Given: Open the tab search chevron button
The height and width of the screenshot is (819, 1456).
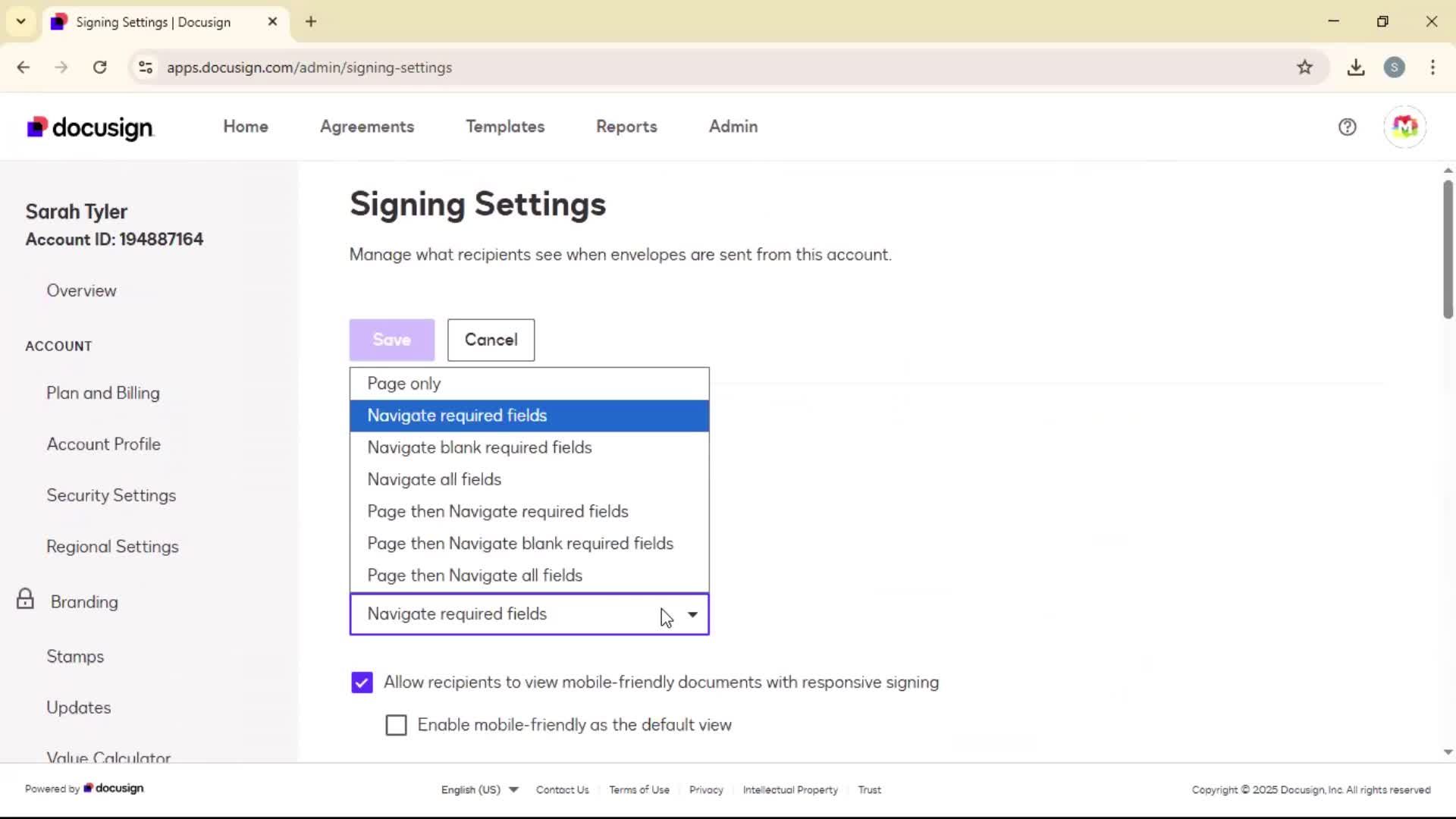Looking at the screenshot, I should [x=21, y=21].
